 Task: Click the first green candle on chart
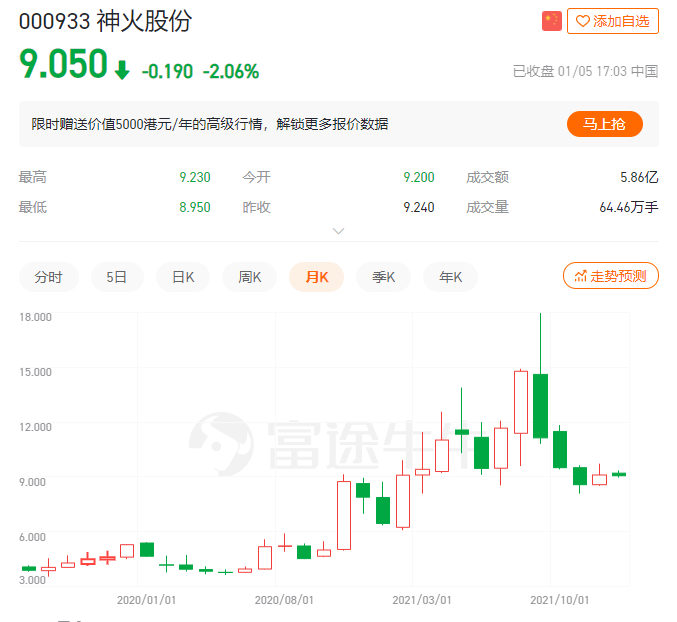click(29, 568)
